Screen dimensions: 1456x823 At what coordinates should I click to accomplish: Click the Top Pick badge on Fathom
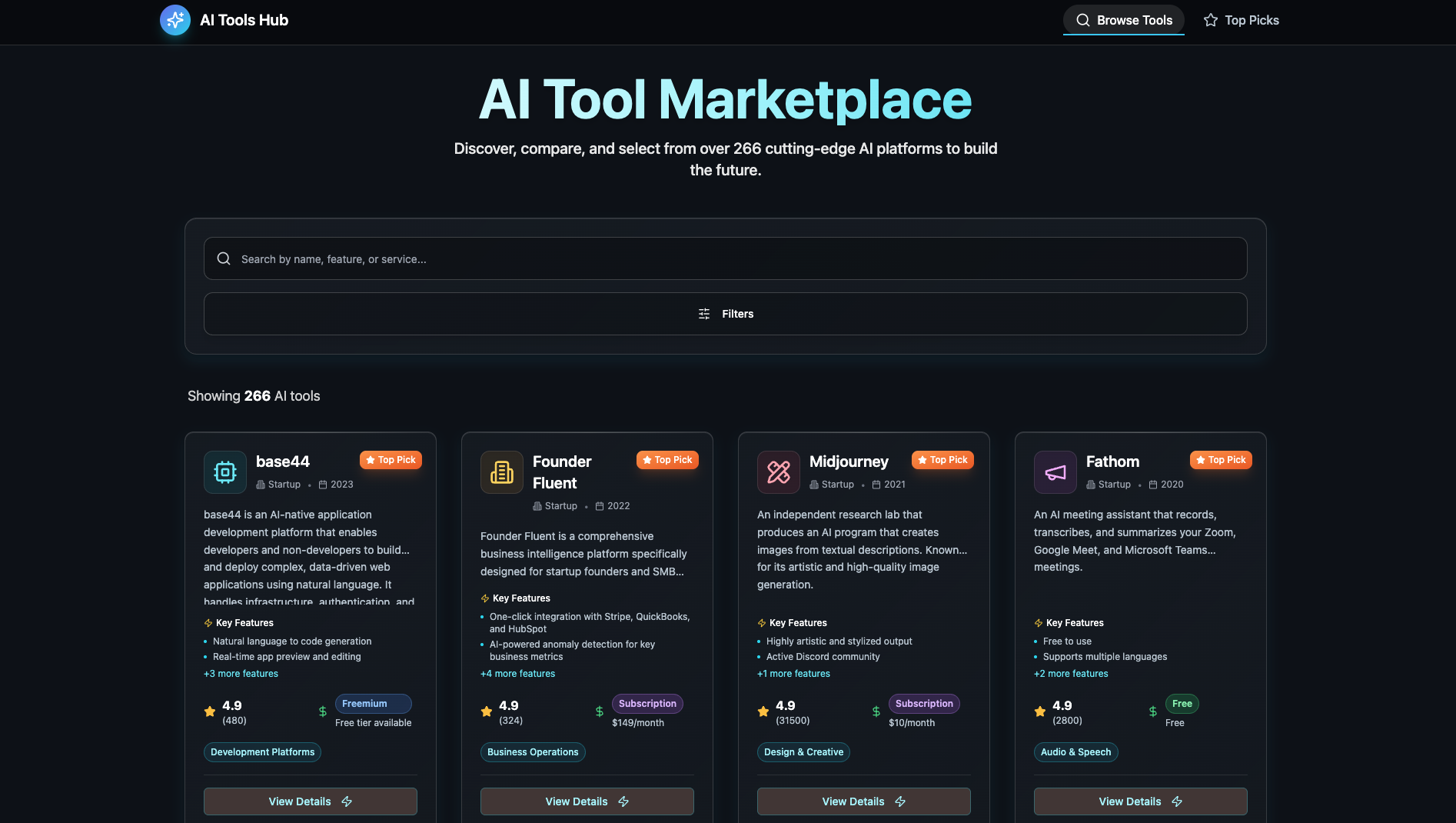pyautogui.click(x=1221, y=460)
